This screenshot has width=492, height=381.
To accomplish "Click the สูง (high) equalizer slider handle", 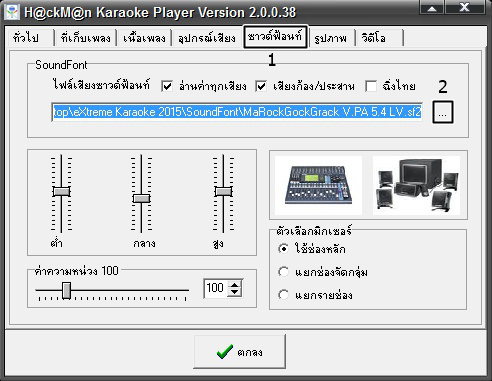I will click(x=223, y=191).
